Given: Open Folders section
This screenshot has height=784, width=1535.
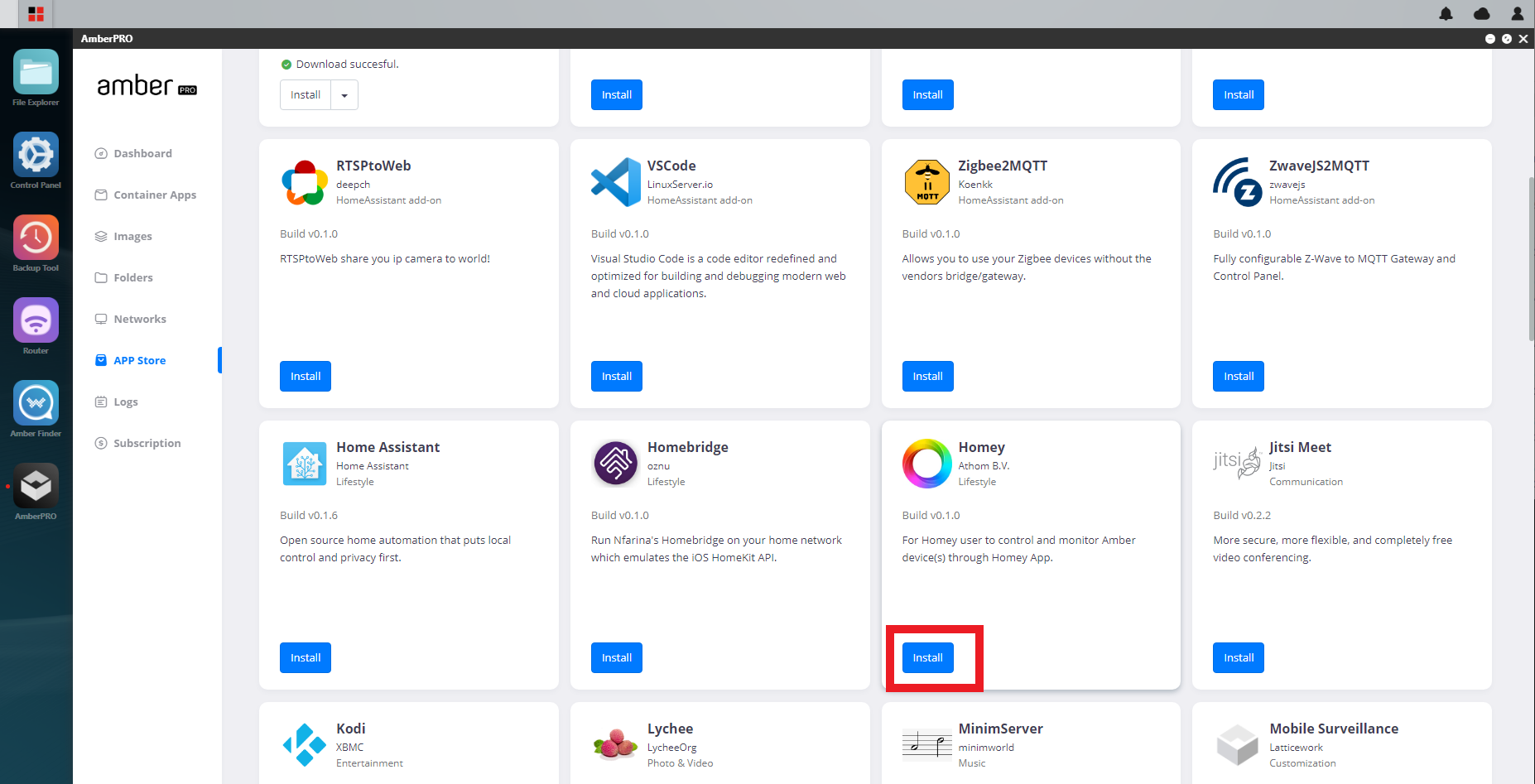Looking at the screenshot, I should pyautogui.click(x=133, y=277).
